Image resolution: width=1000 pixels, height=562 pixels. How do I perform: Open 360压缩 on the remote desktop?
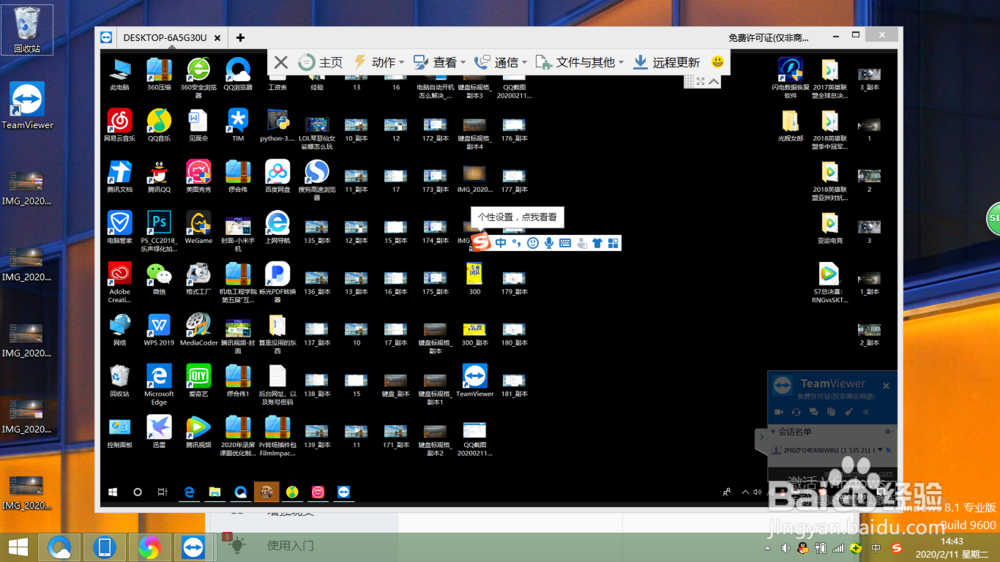point(159,73)
